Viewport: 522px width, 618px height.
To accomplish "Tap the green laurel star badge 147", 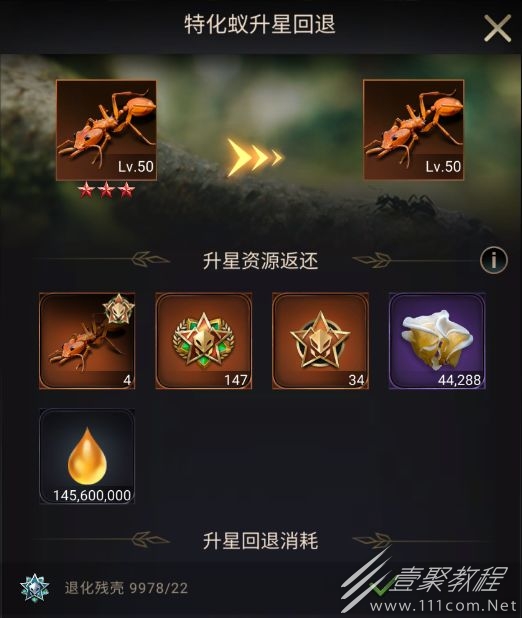I will (x=203, y=341).
